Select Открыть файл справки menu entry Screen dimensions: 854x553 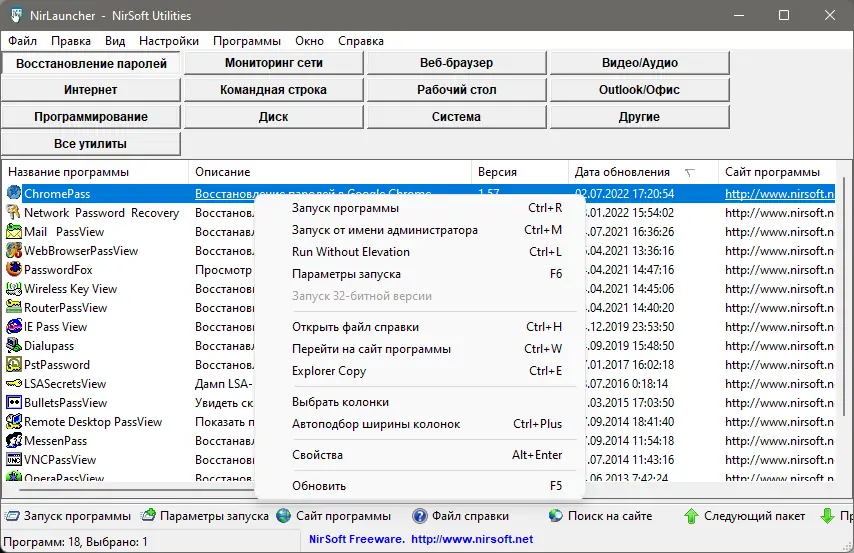click(419, 327)
